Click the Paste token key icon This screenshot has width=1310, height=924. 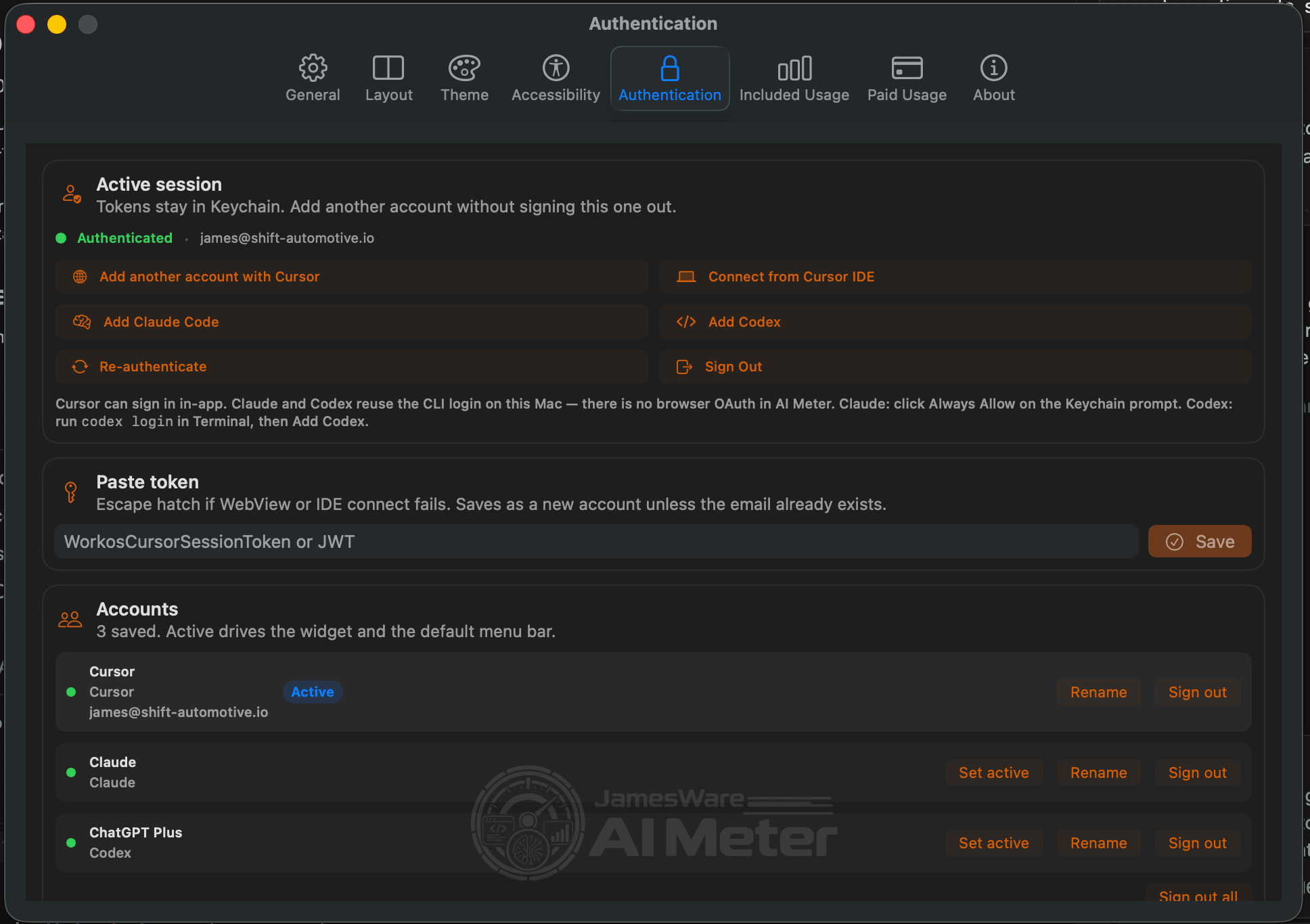pyautogui.click(x=70, y=492)
